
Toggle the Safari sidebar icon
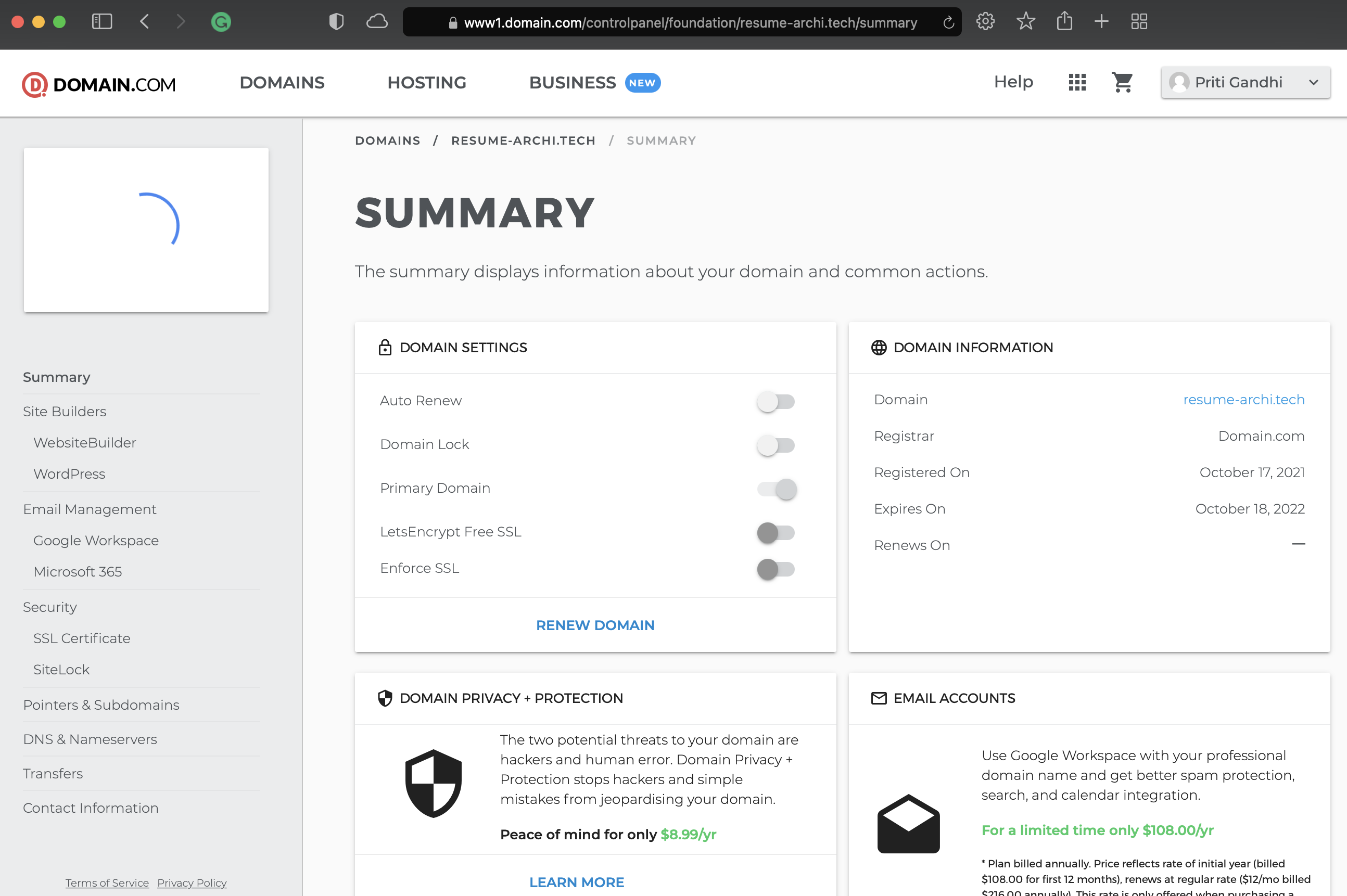(101, 22)
